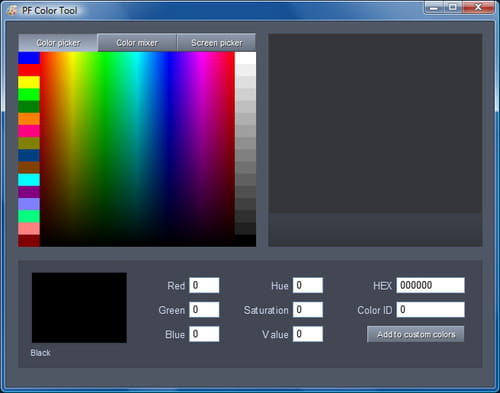Pick the blue swatch in preset column
The height and width of the screenshot is (393, 500).
(29, 58)
